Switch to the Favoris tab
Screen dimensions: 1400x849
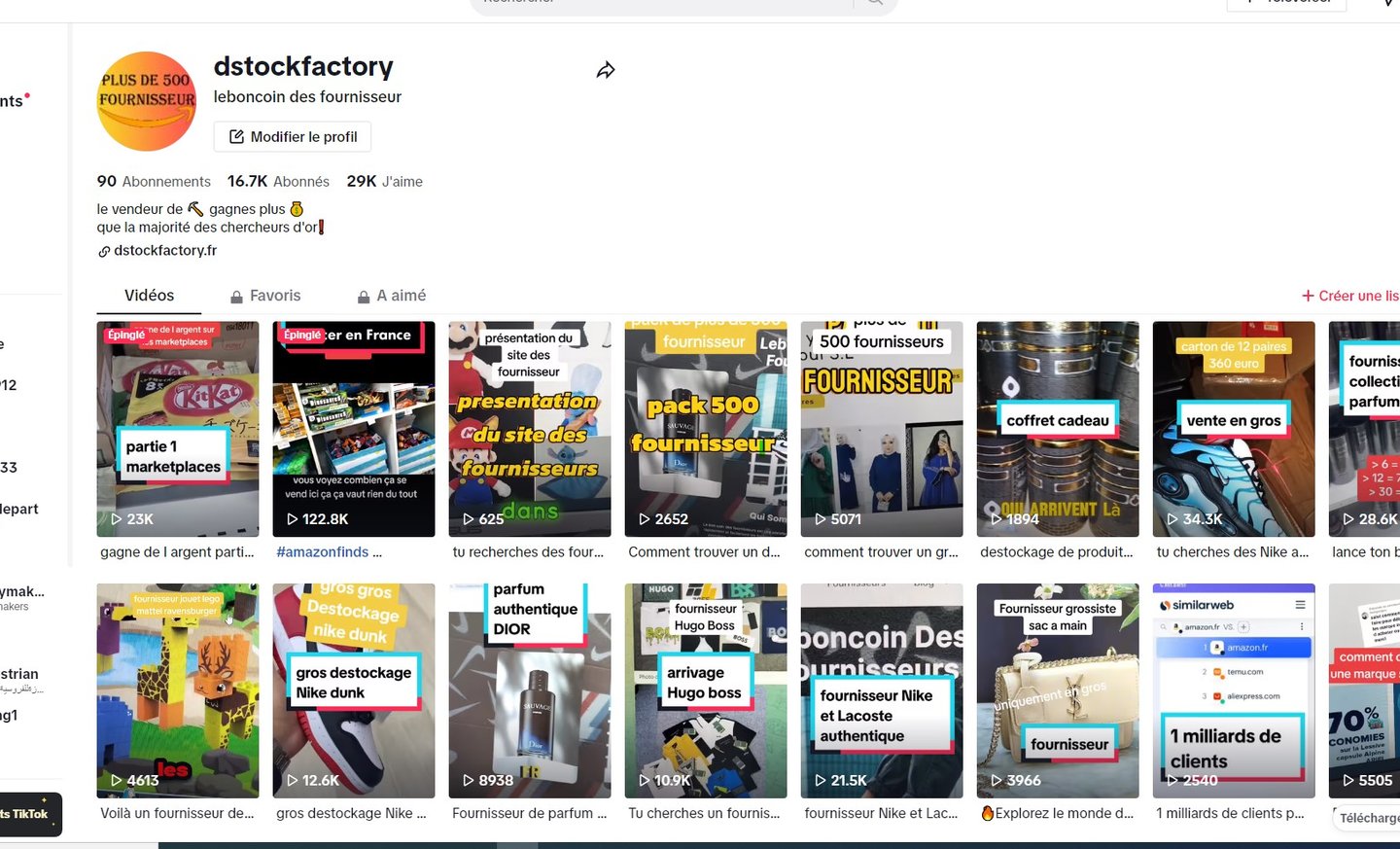tap(265, 296)
